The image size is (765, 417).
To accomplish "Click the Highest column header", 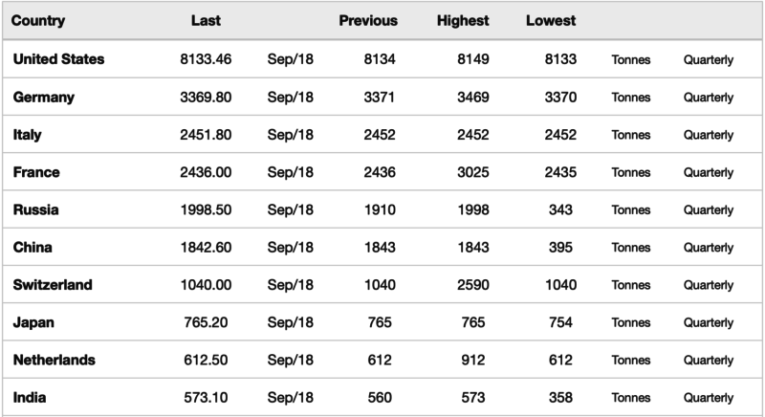I will (463, 21).
